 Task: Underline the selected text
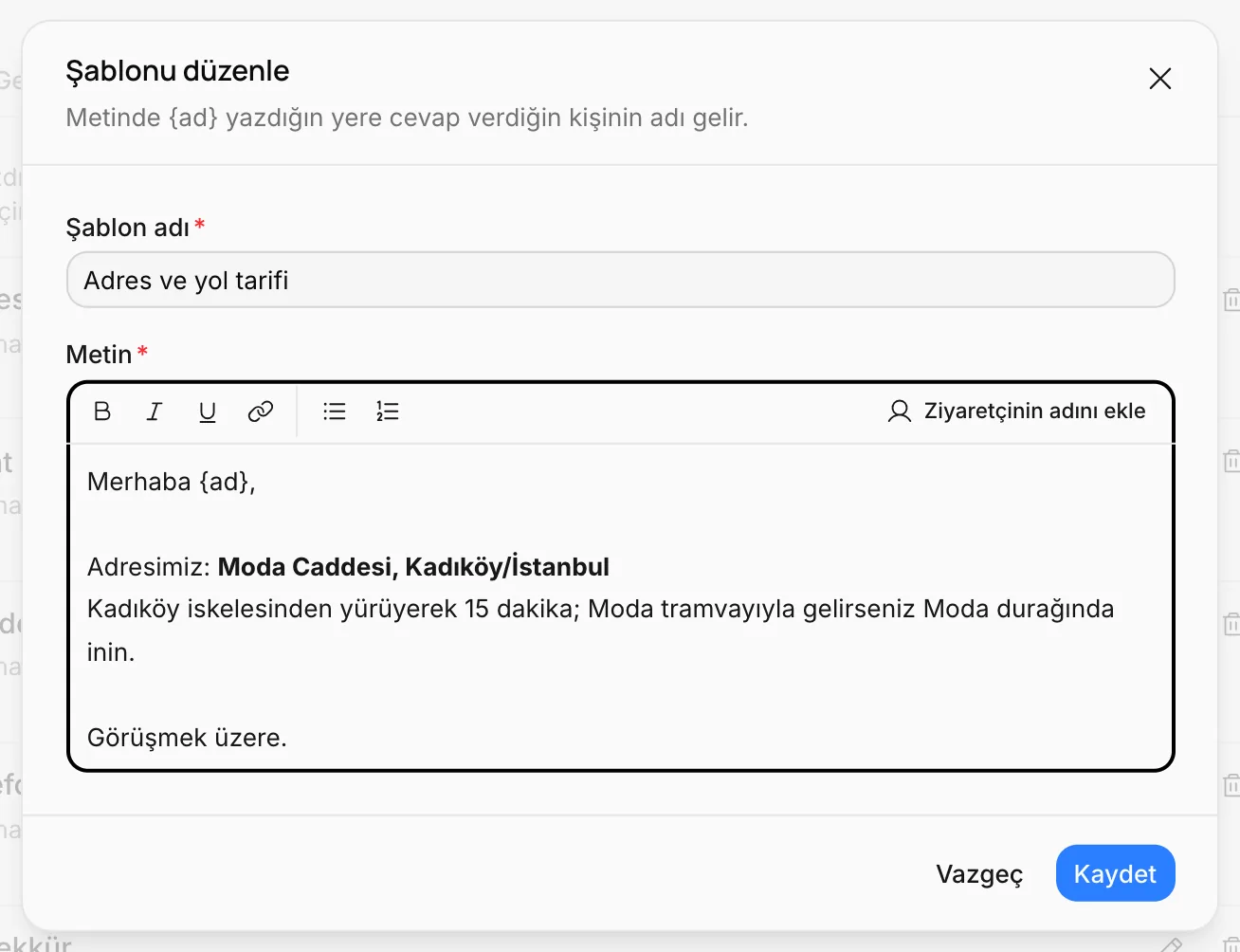(208, 412)
